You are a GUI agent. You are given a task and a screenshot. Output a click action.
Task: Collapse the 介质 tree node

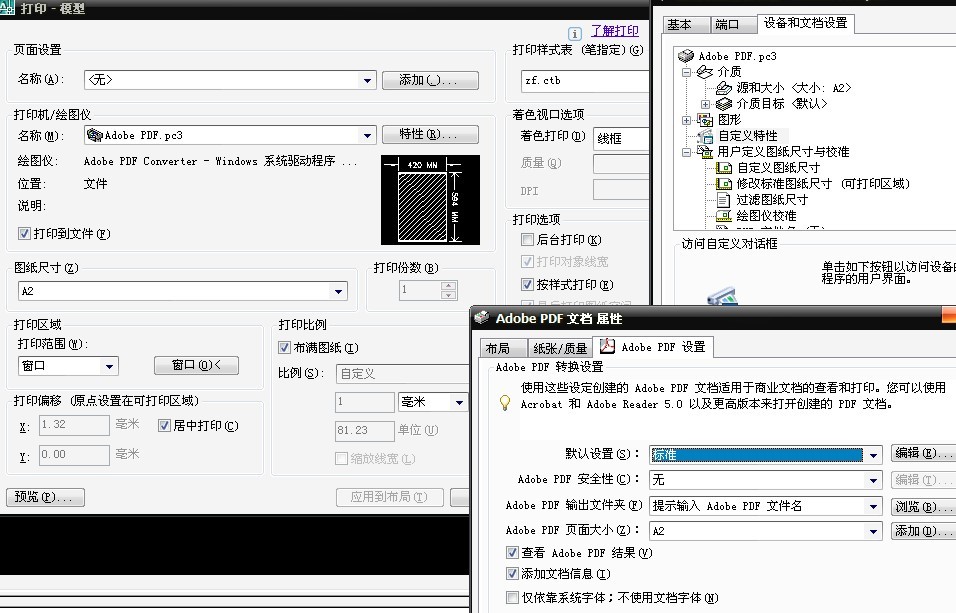coord(687,72)
